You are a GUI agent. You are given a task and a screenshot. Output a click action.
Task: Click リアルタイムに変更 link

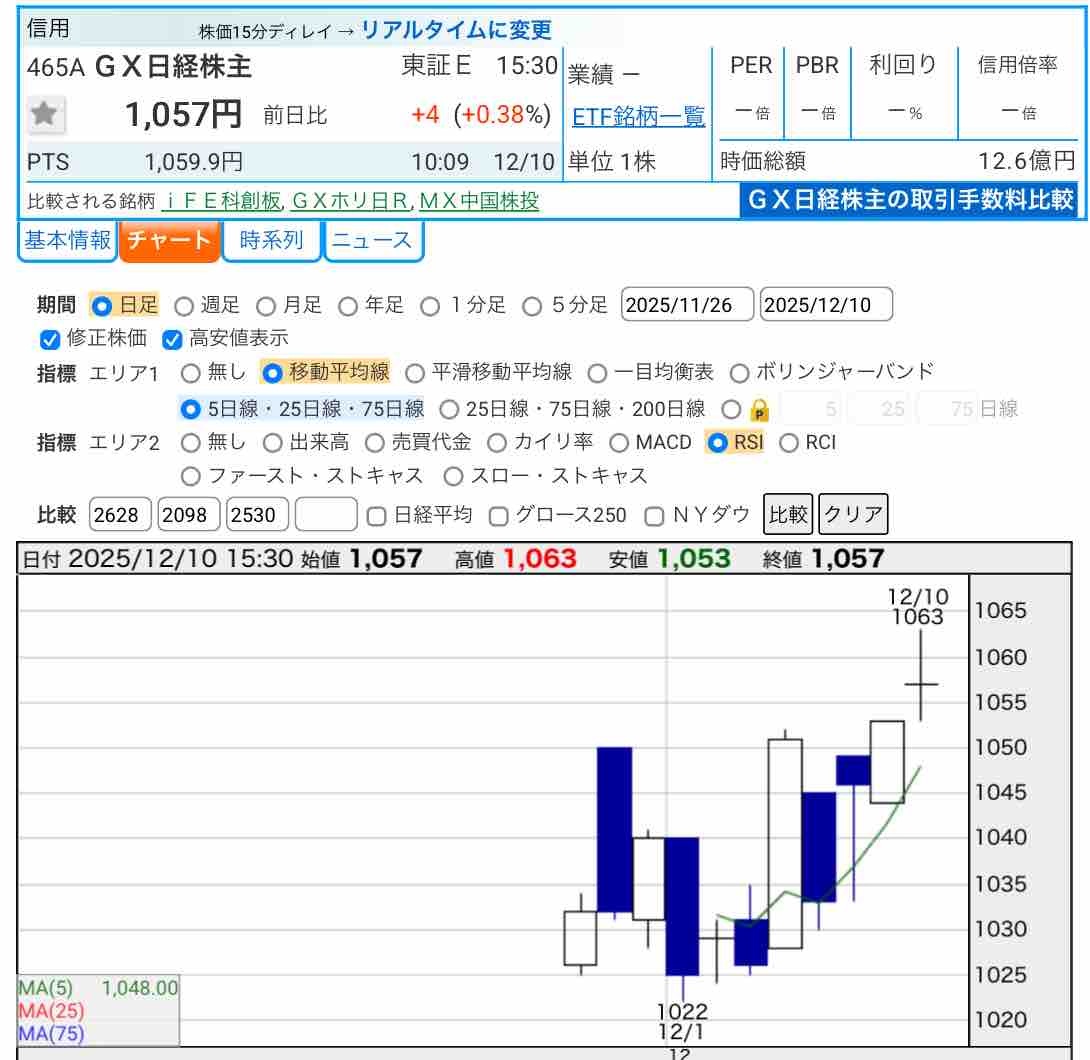click(456, 30)
